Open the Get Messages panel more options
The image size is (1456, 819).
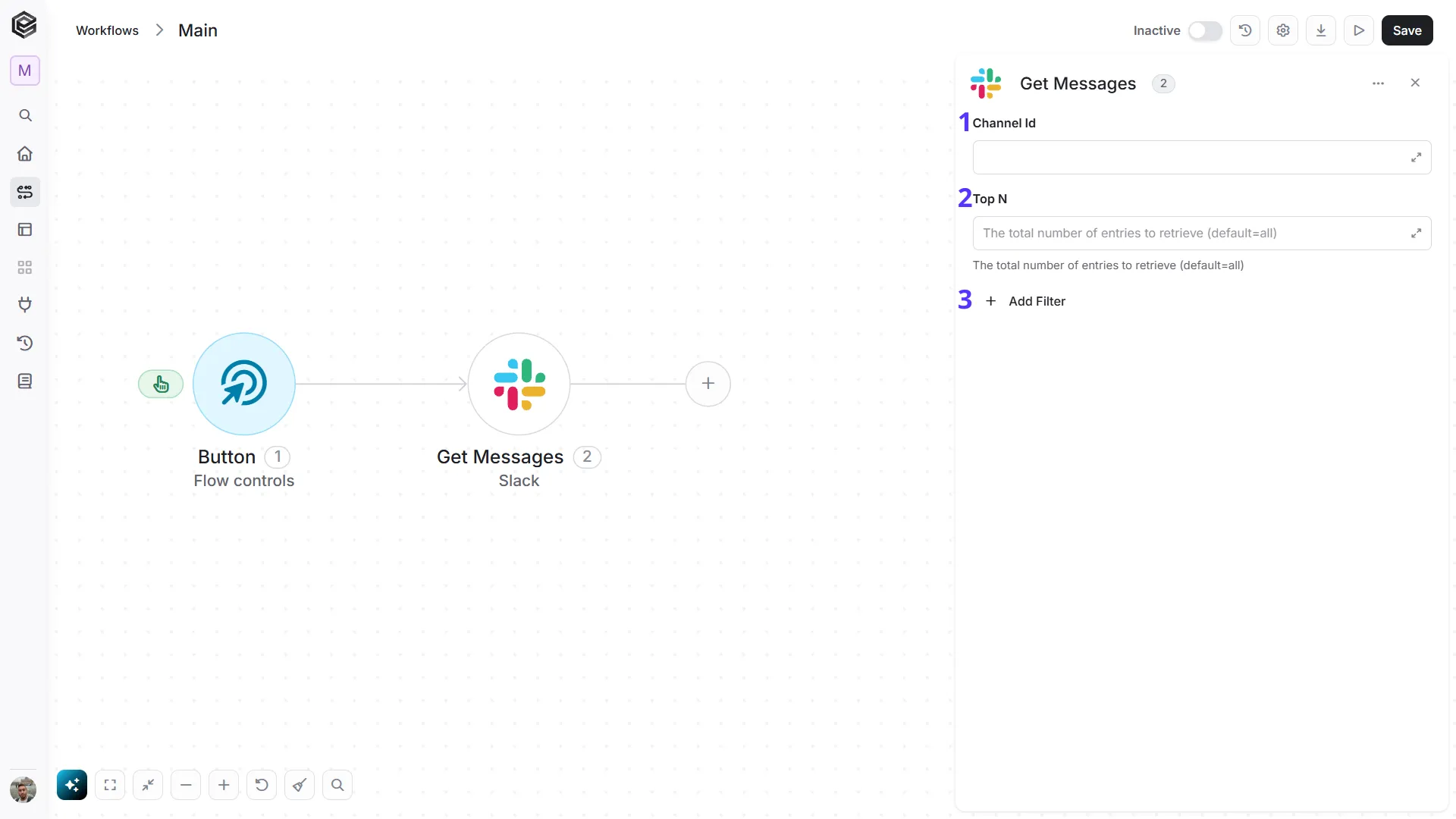pyautogui.click(x=1379, y=83)
